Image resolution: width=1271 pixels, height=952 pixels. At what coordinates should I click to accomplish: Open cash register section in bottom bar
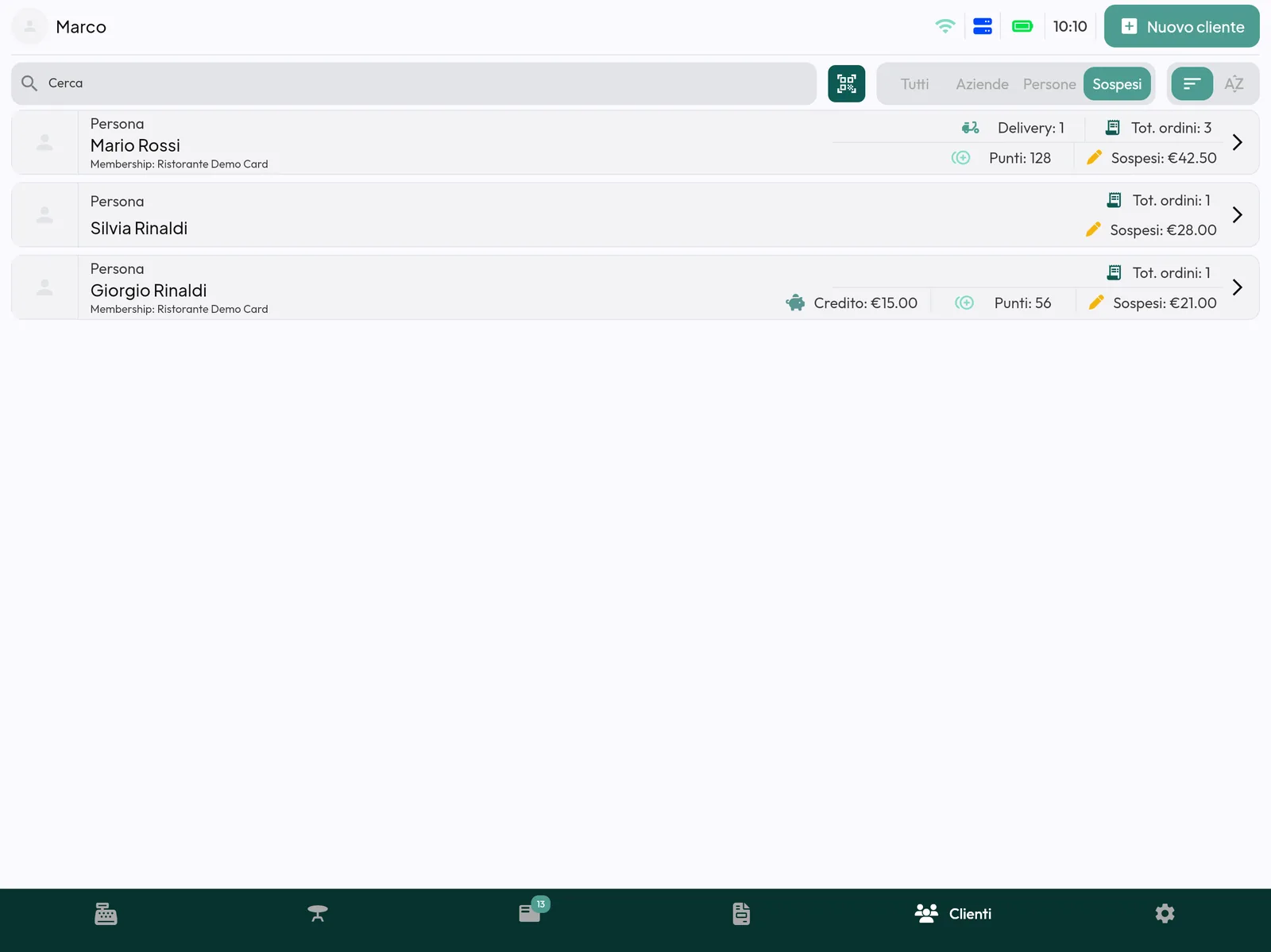[106, 914]
